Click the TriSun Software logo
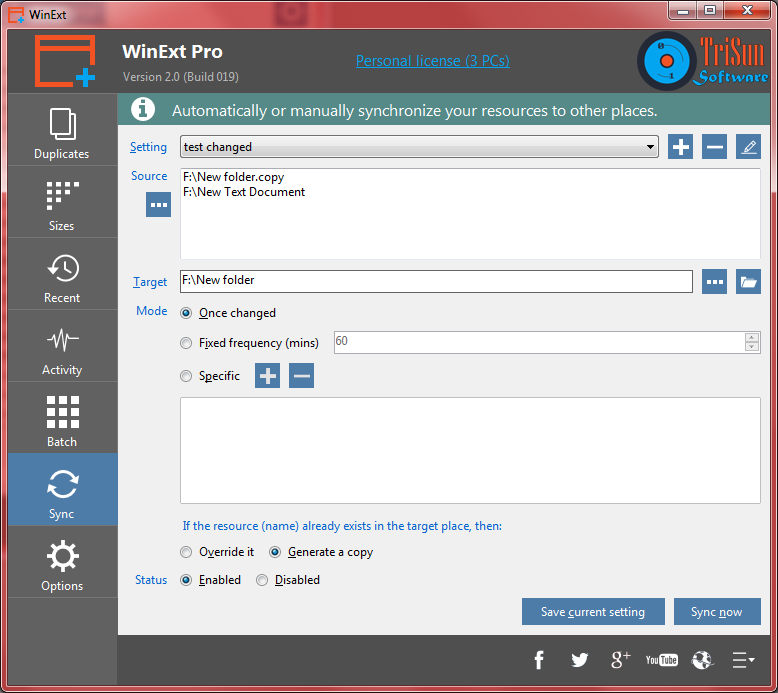778x693 pixels. tap(703, 62)
